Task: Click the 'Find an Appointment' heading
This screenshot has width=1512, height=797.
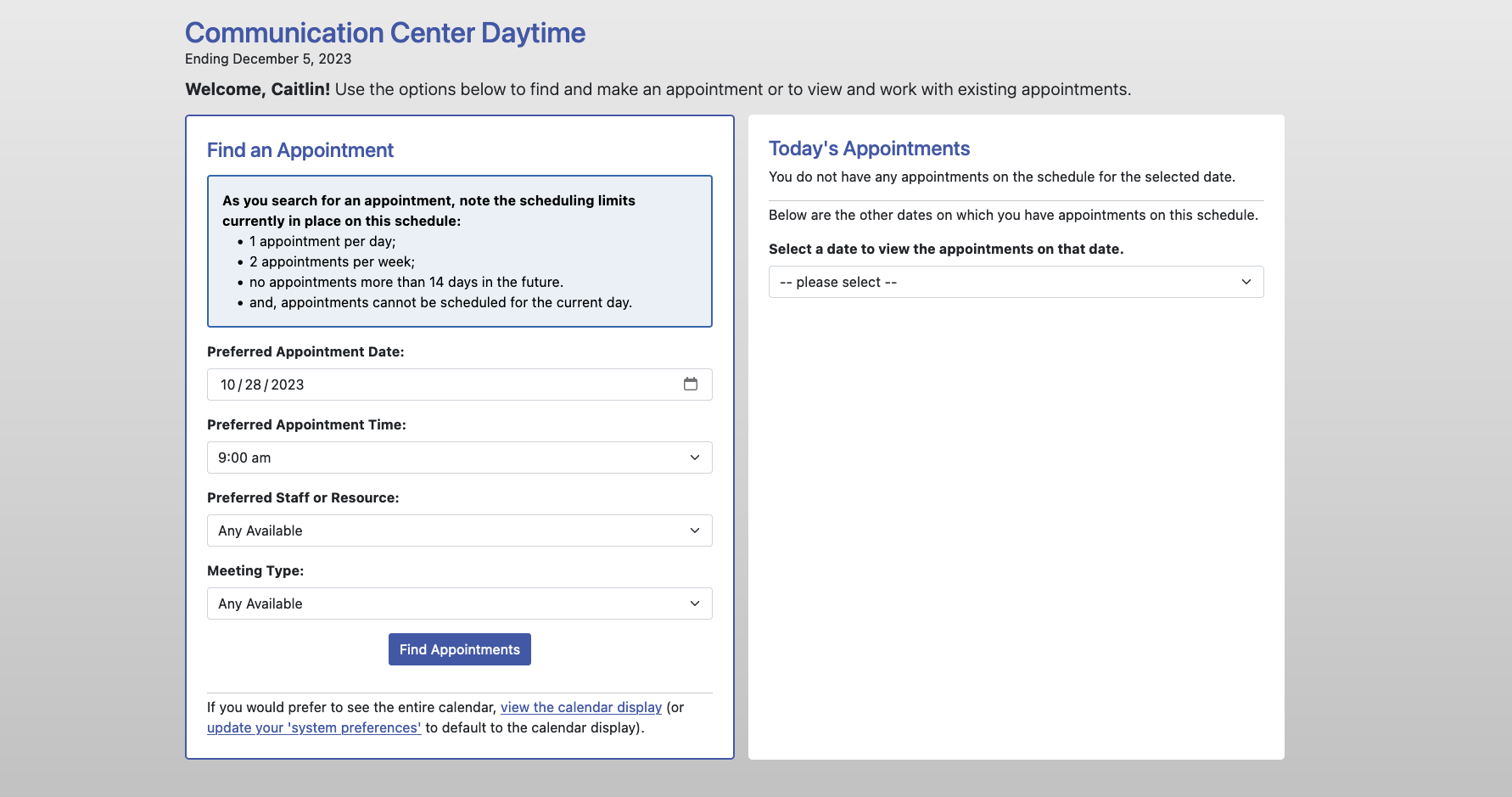Action: pyautogui.click(x=300, y=149)
